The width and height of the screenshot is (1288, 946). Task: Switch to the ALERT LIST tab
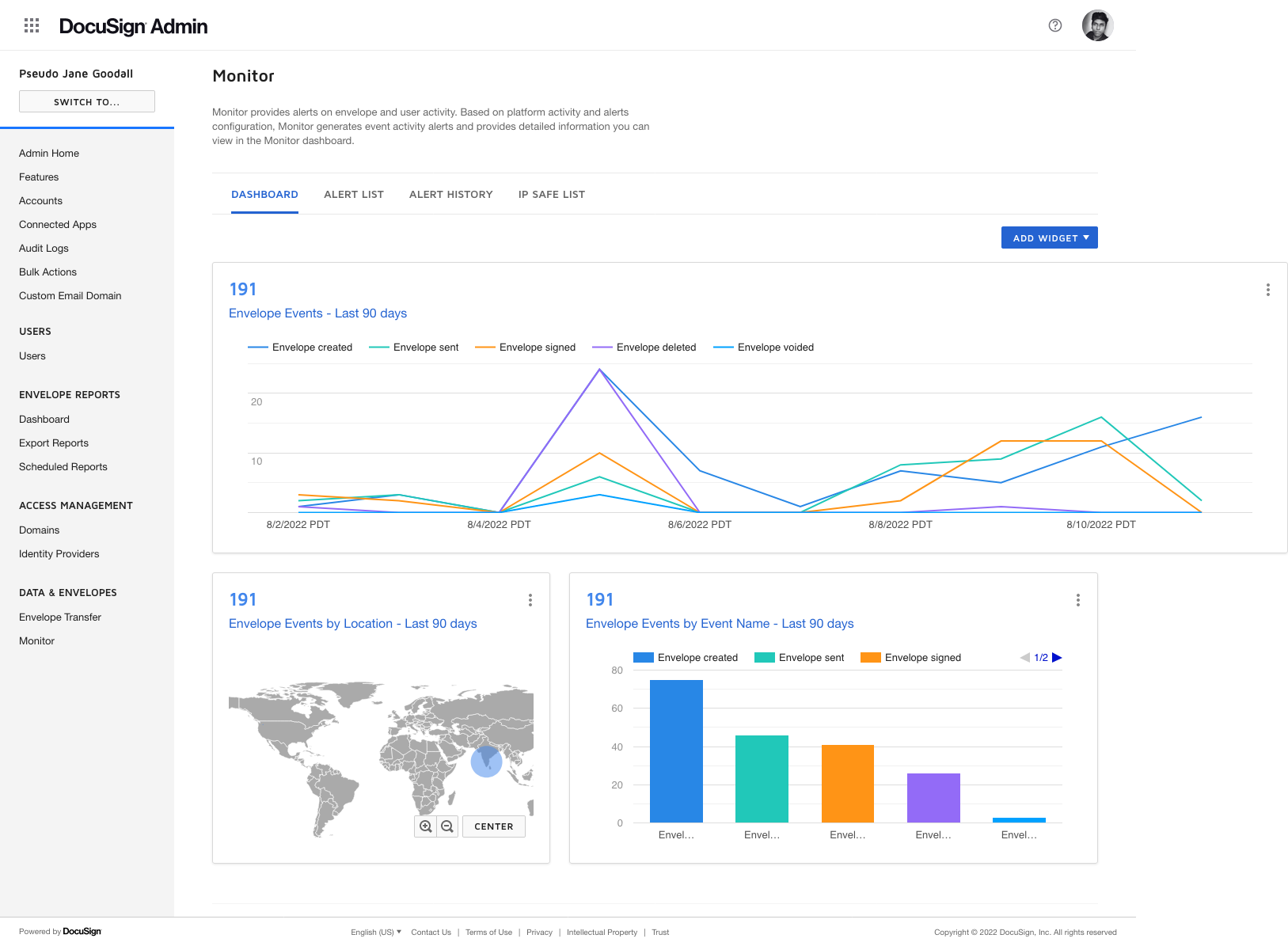354,195
